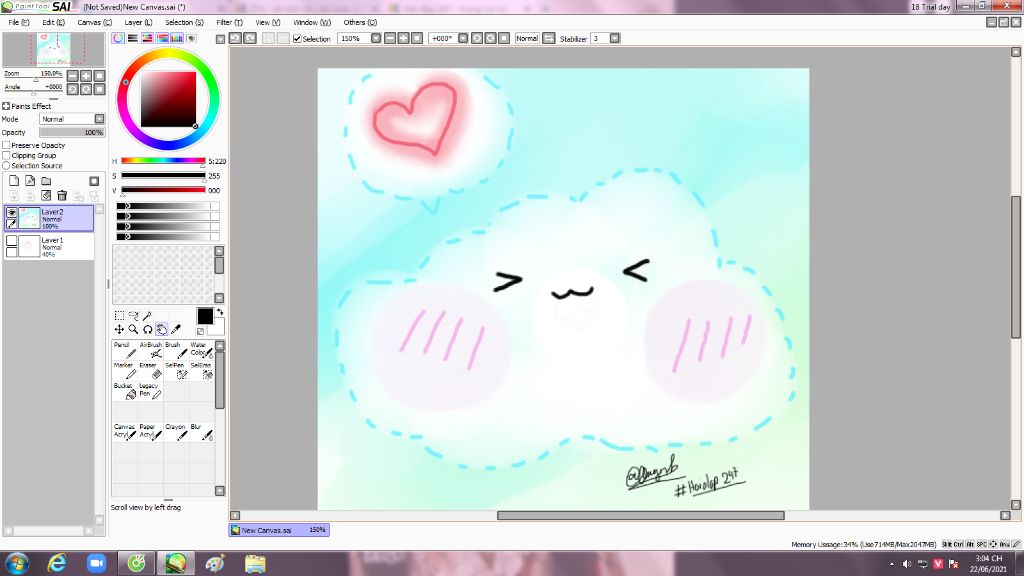
Task: Select the zoom magnifier tool
Action: click(133, 330)
